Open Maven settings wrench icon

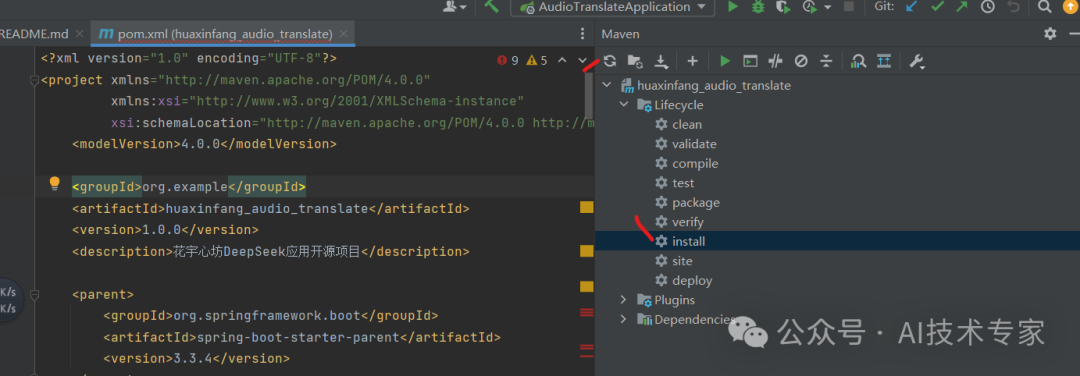pyautogui.click(x=917, y=62)
